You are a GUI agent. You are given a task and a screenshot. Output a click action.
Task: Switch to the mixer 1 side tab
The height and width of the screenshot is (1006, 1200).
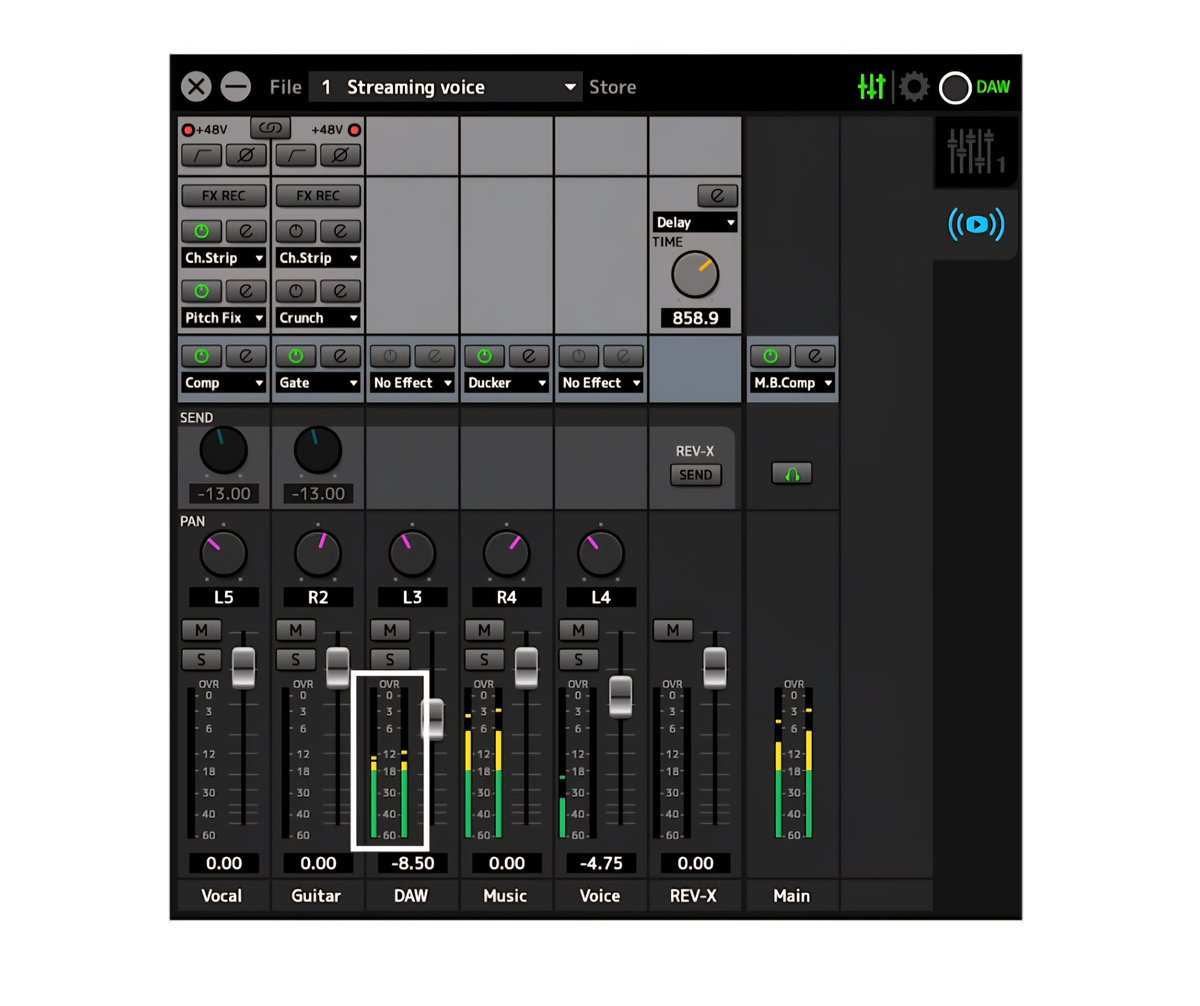[x=976, y=152]
